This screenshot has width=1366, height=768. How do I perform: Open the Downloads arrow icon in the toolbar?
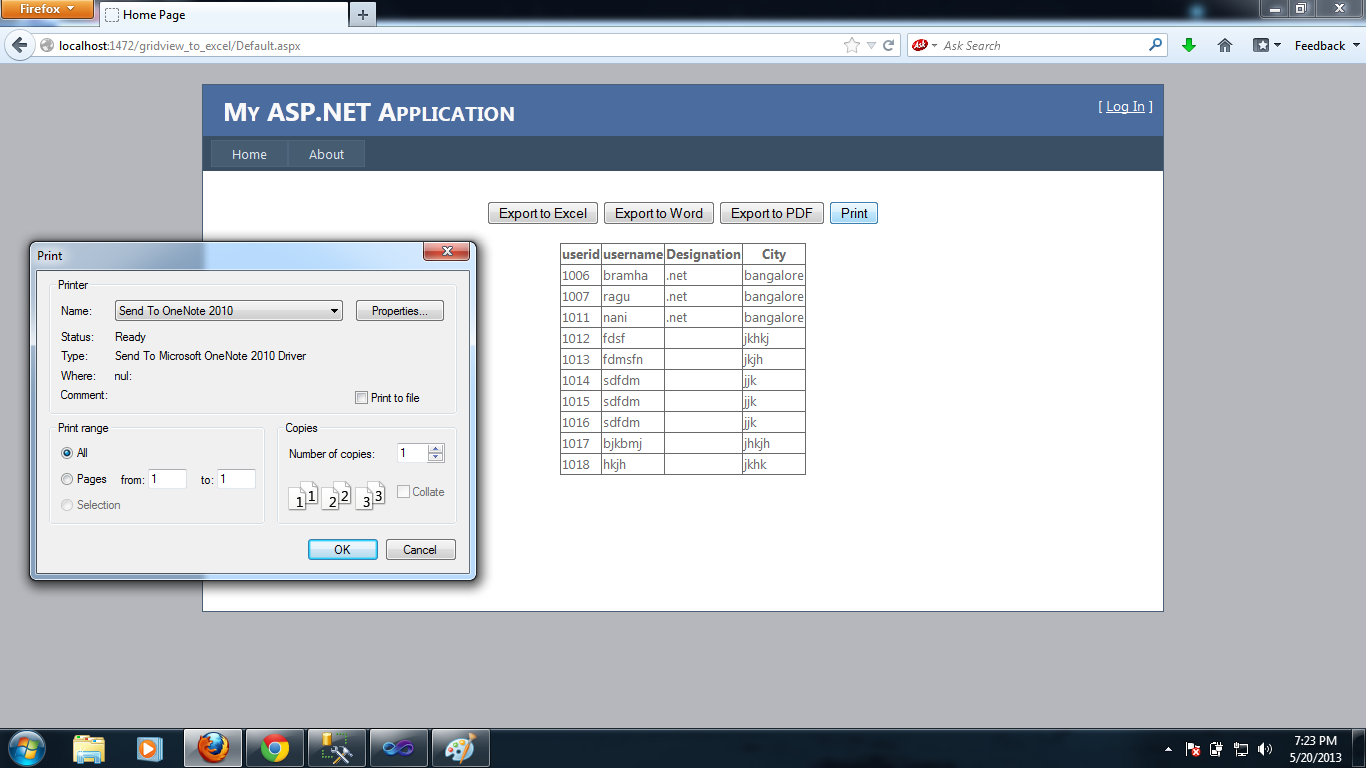1189,45
